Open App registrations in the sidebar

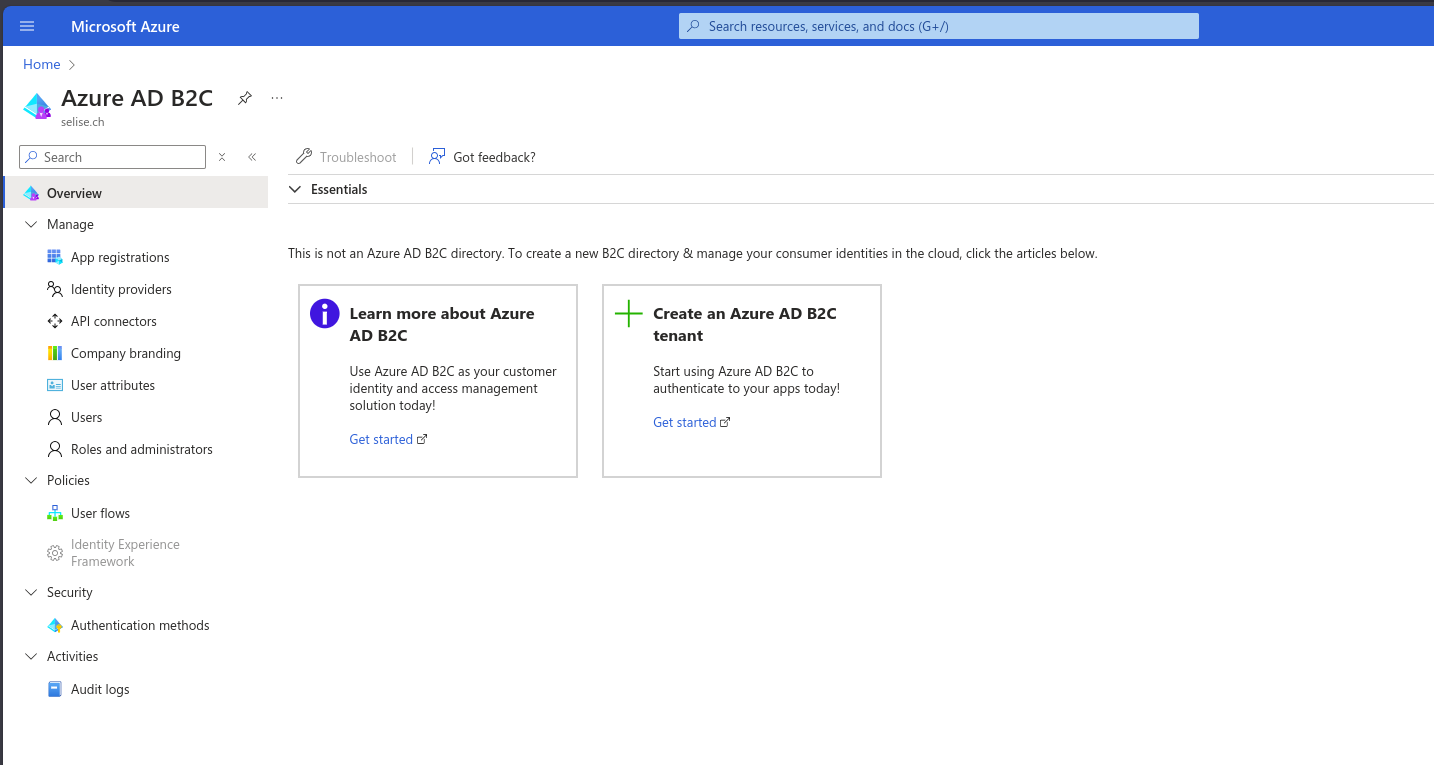pyautogui.click(x=120, y=257)
